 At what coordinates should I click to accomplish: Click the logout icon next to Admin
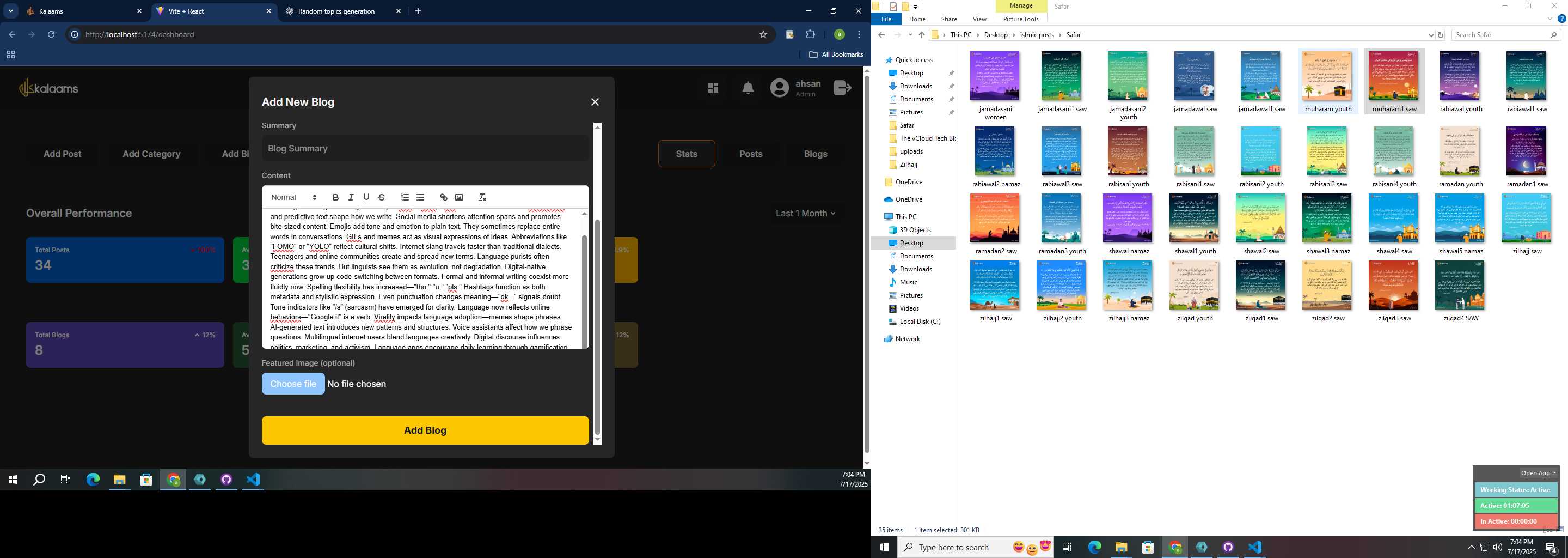point(842,88)
